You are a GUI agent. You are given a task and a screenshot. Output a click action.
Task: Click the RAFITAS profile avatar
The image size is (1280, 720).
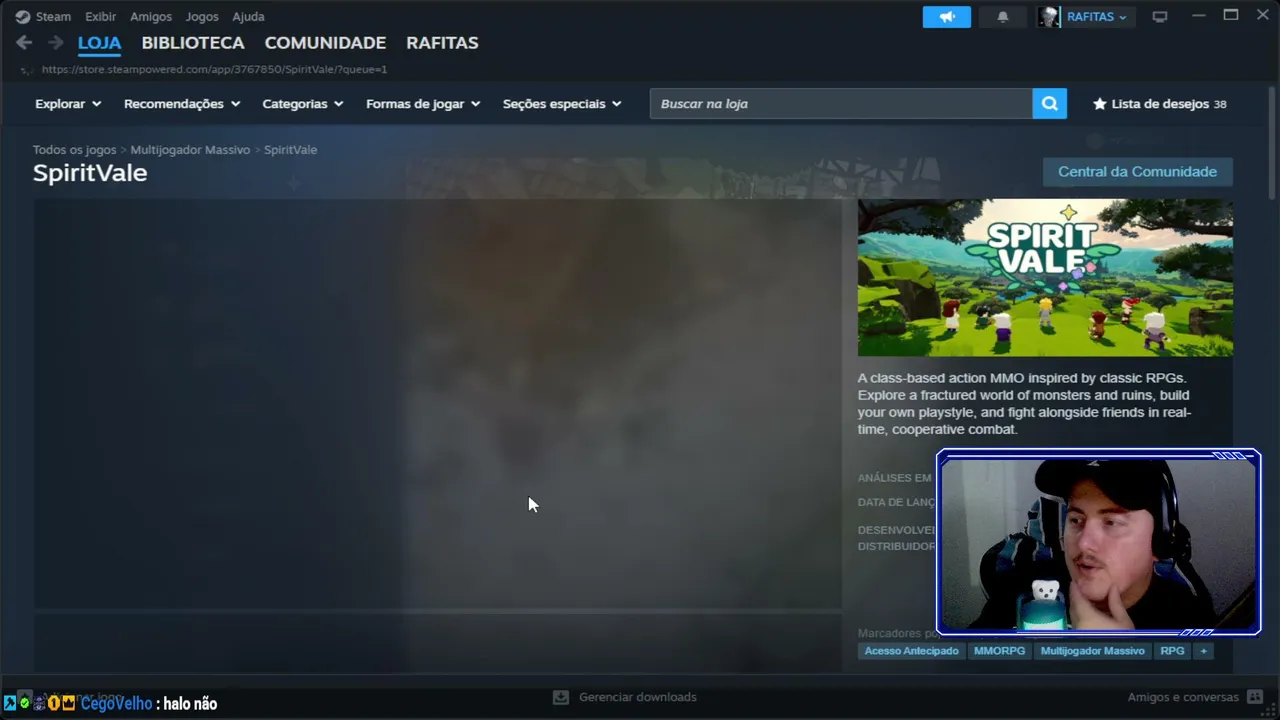[1049, 17]
